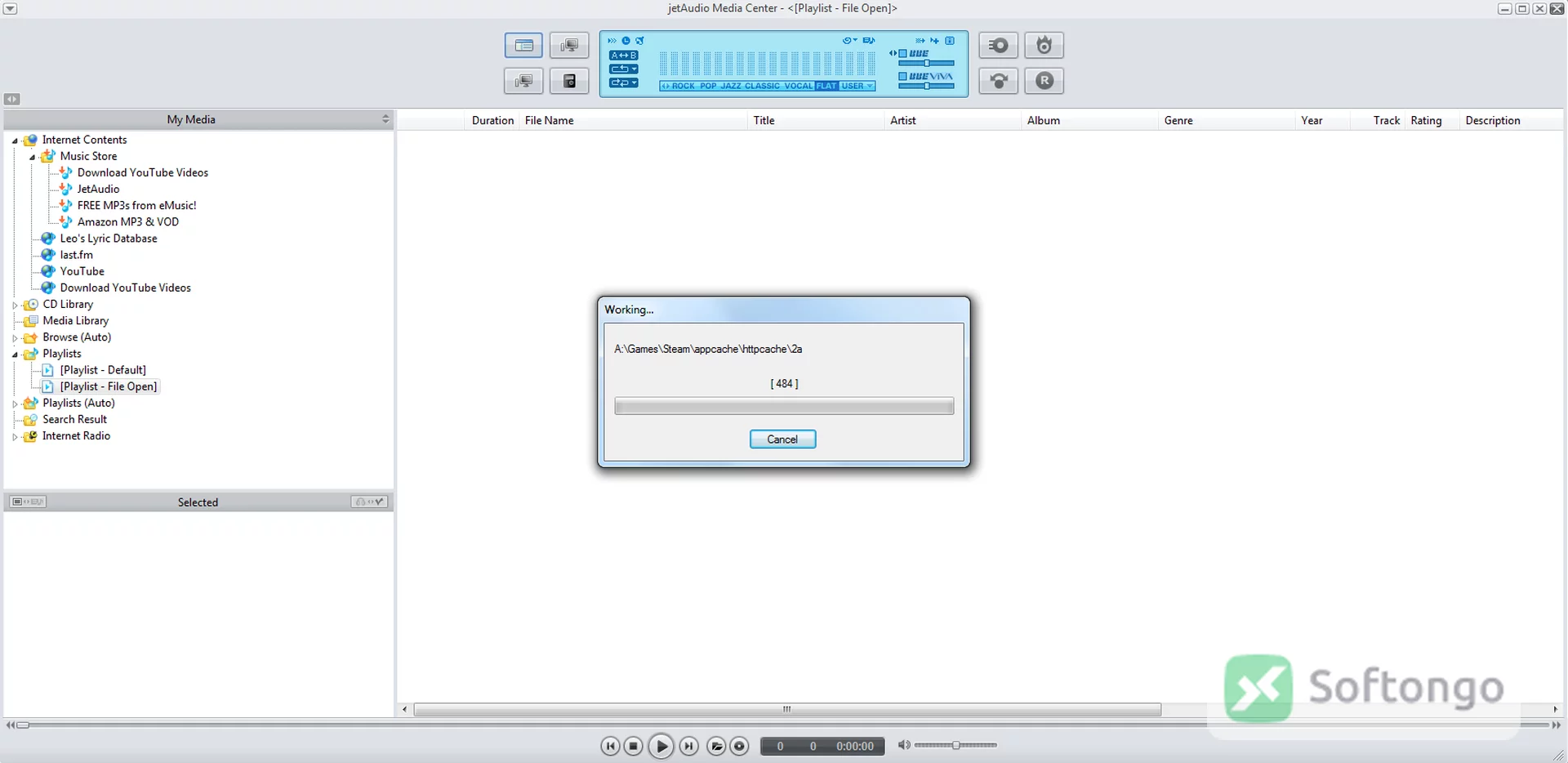Select the VOCAL equalizer preset
The image size is (1568, 763).
pyautogui.click(x=799, y=86)
